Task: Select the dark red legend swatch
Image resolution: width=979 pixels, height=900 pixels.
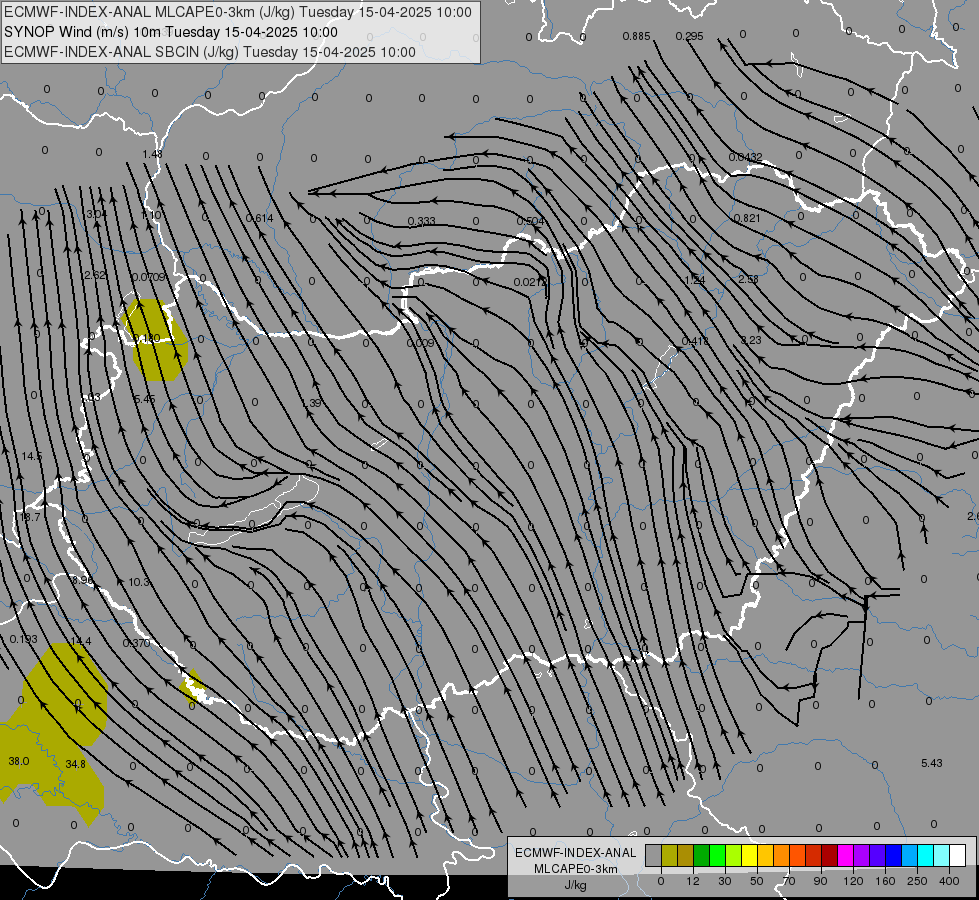Action: point(830,856)
